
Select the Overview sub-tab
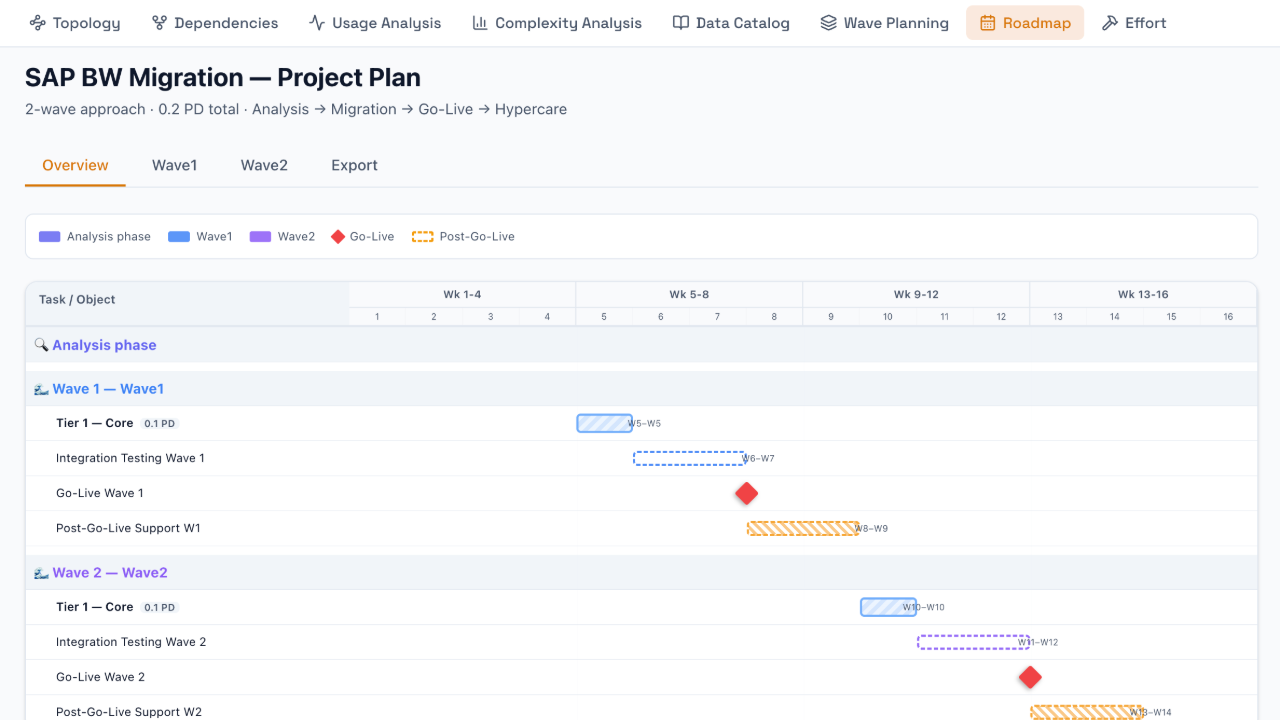[x=75, y=166]
